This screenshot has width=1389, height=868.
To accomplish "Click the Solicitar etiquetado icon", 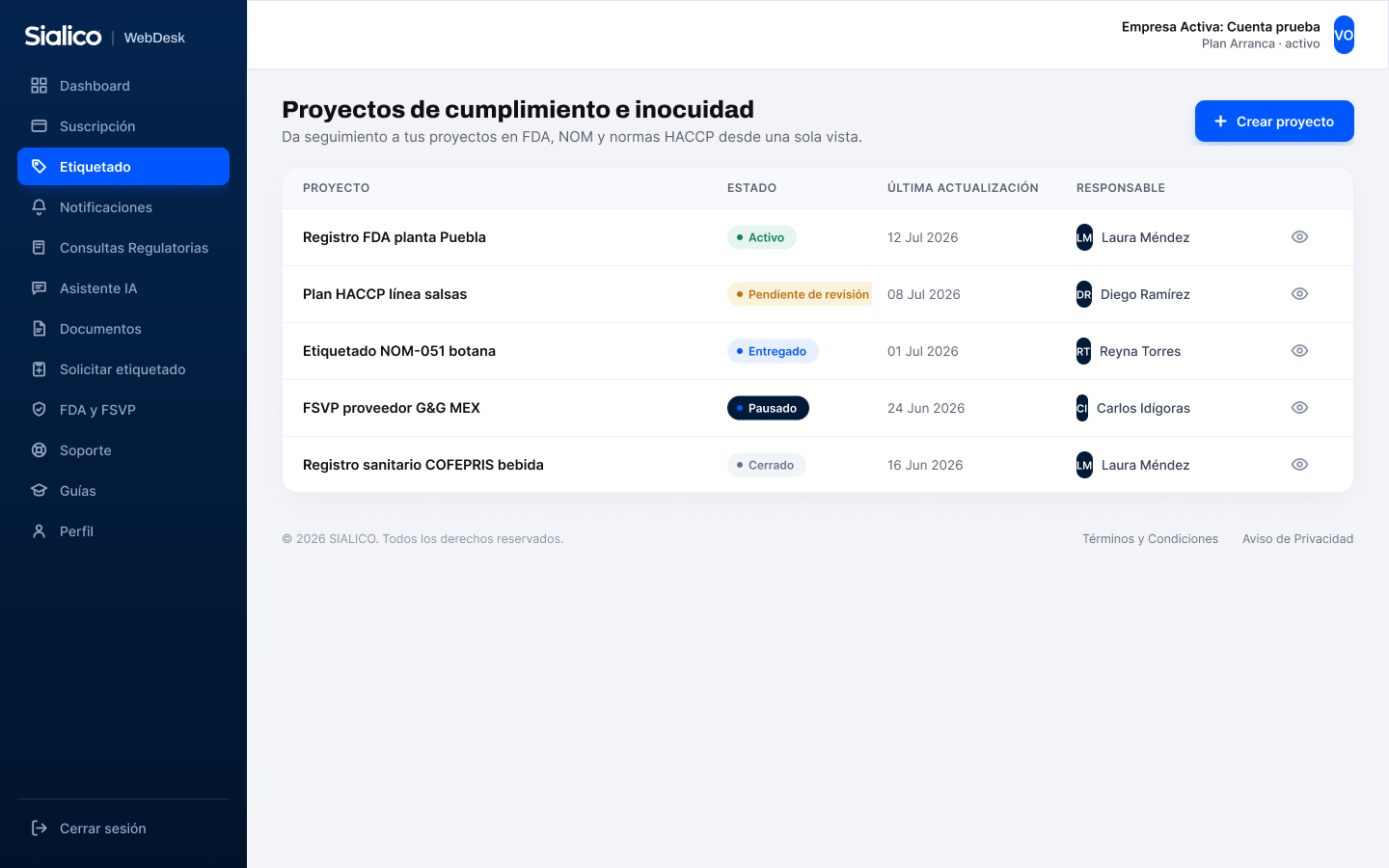I will click(x=39, y=369).
